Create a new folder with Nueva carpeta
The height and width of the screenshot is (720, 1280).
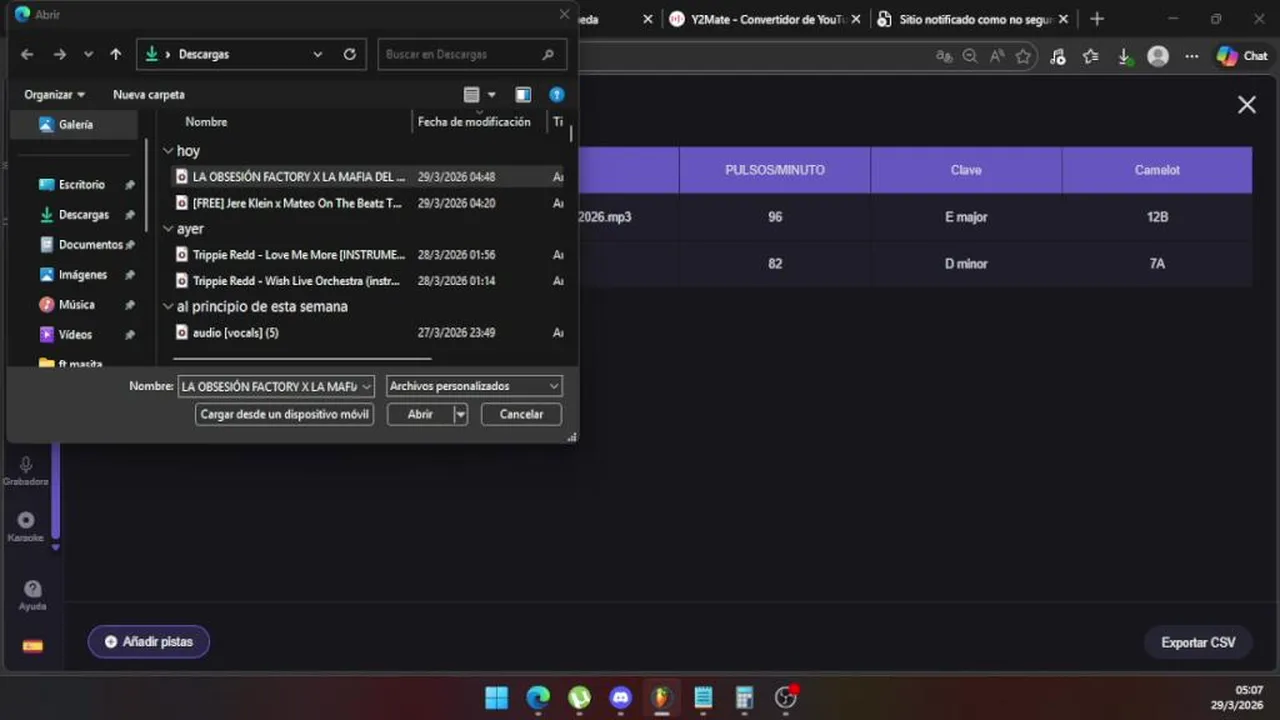click(149, 95)
